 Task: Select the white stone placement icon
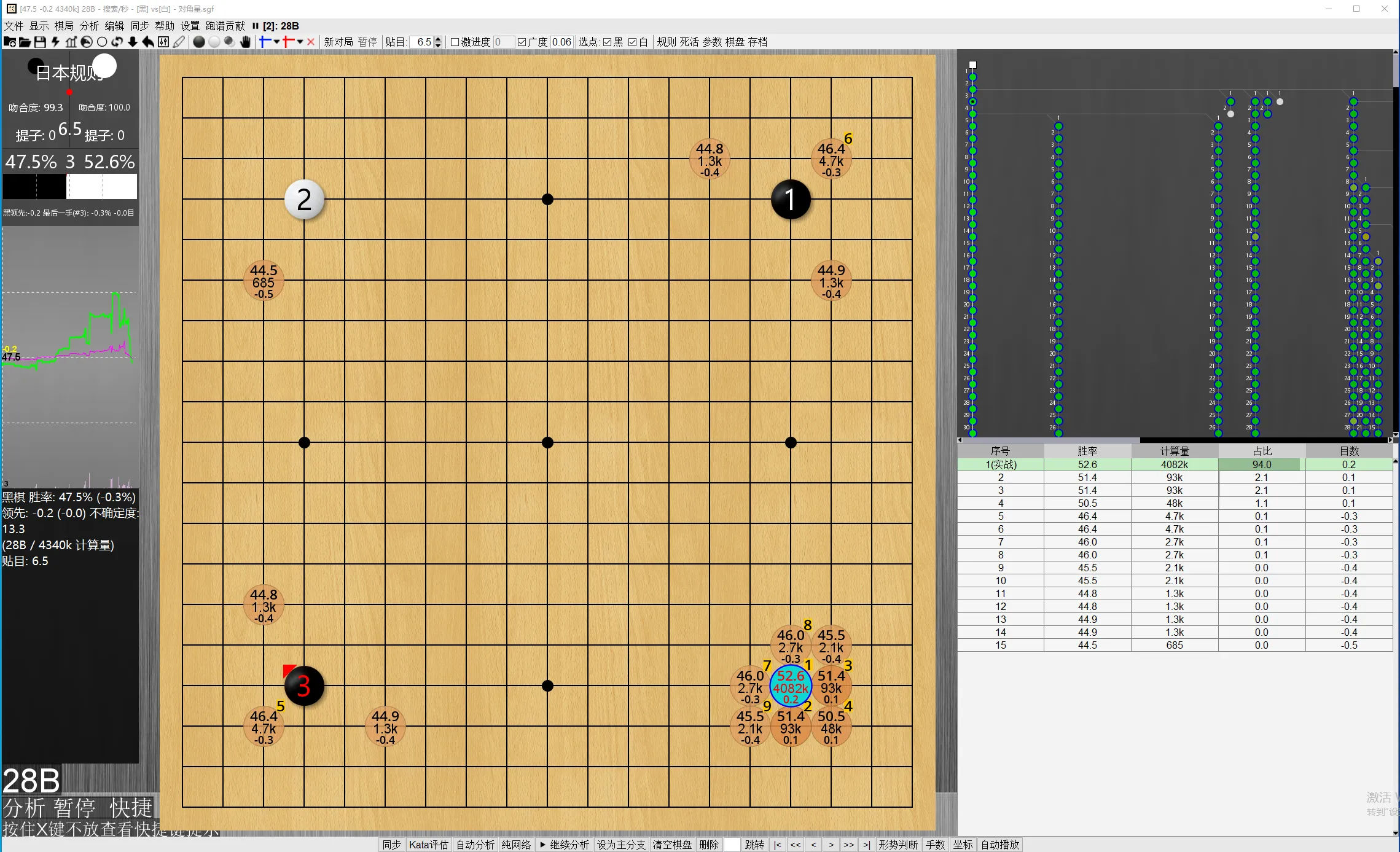pos(214,42)
